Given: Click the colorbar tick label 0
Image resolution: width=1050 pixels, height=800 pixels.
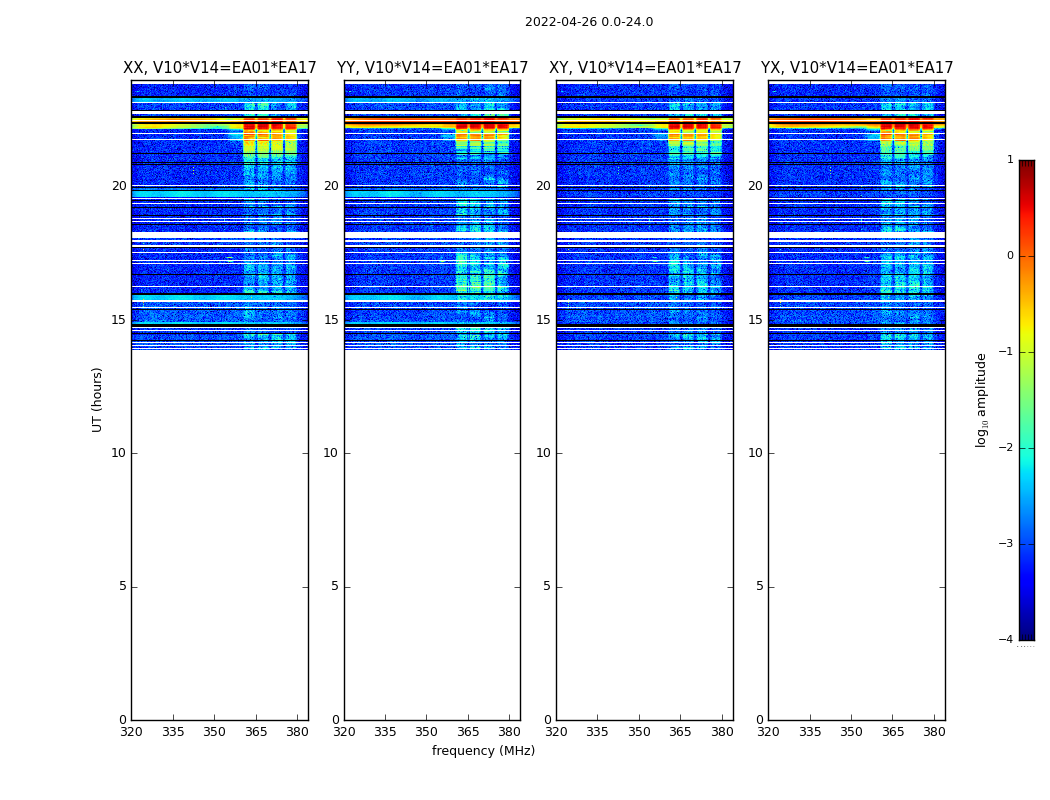Looking at the screenshot, I should pyautogui.click(x=1009, y=256).
